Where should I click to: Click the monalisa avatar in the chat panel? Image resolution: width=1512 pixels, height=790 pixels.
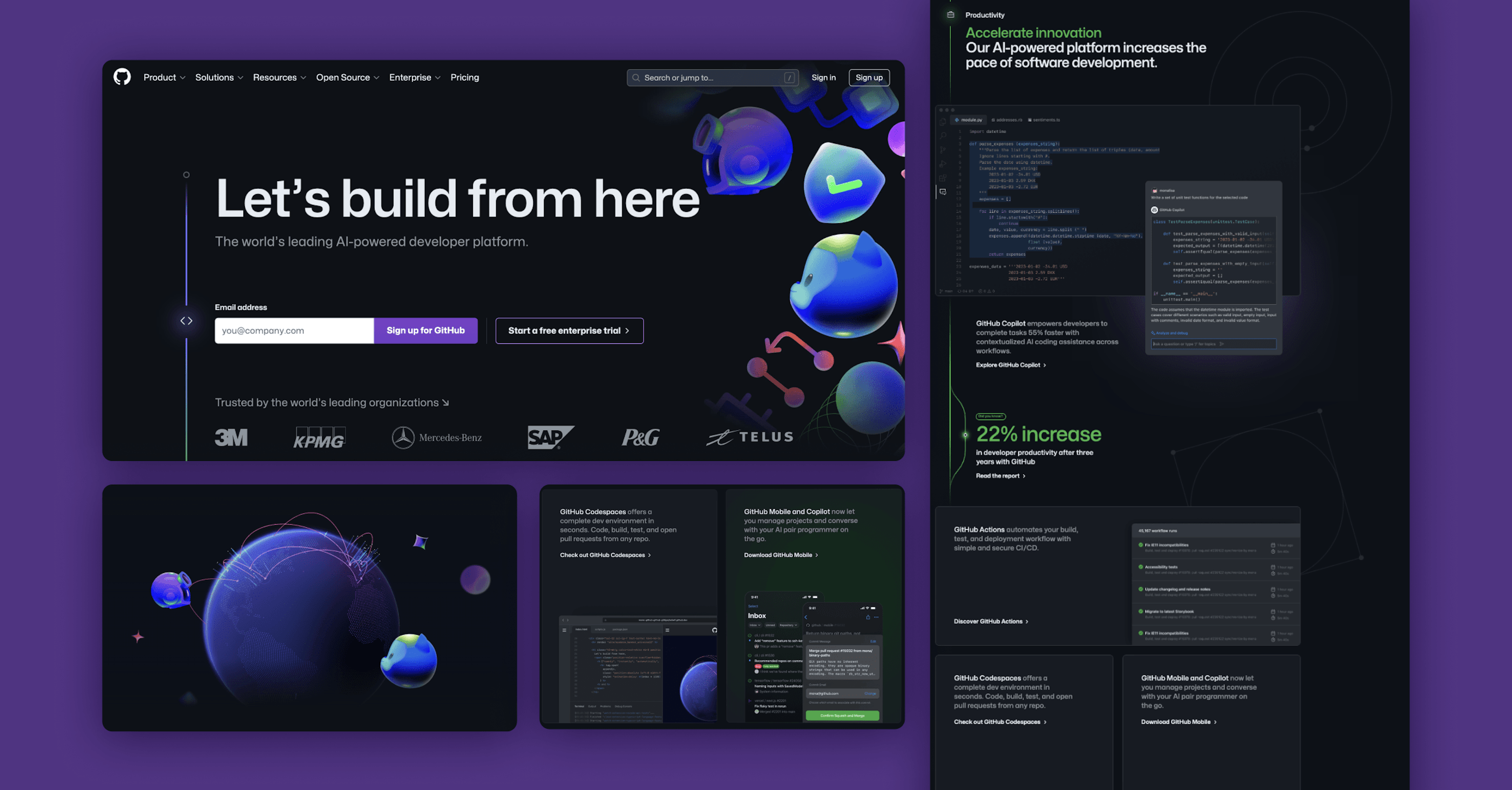tap(1154, 190)
